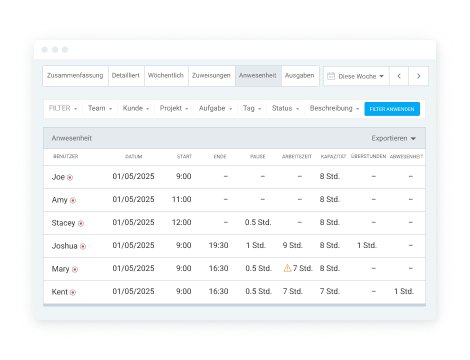Image resolution: width=470 pixels, height=360 pixels.
Task: Click Joshua's overtime value 1 Std.
Action: 367,245
